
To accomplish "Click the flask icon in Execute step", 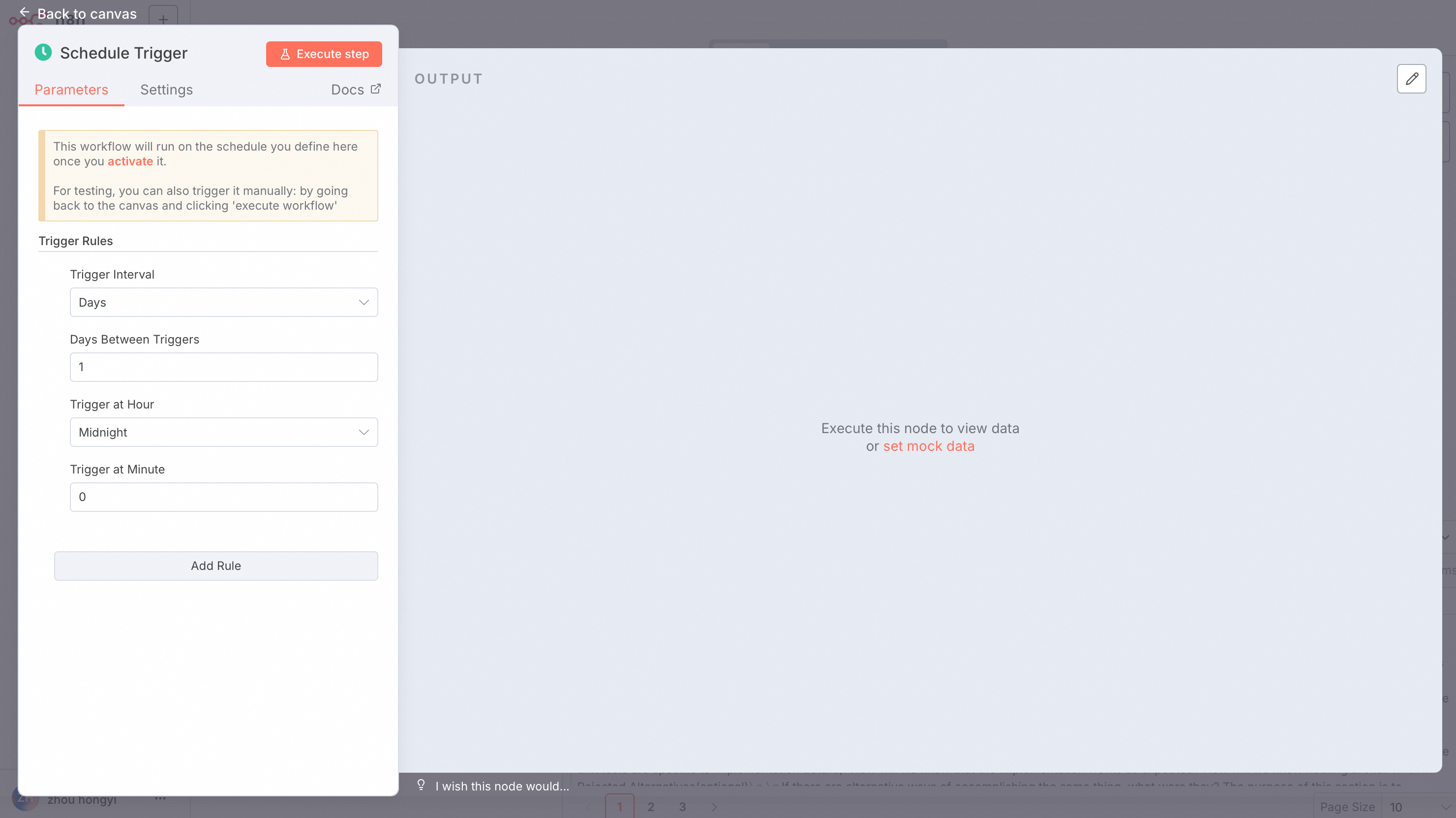I will 285,54.
